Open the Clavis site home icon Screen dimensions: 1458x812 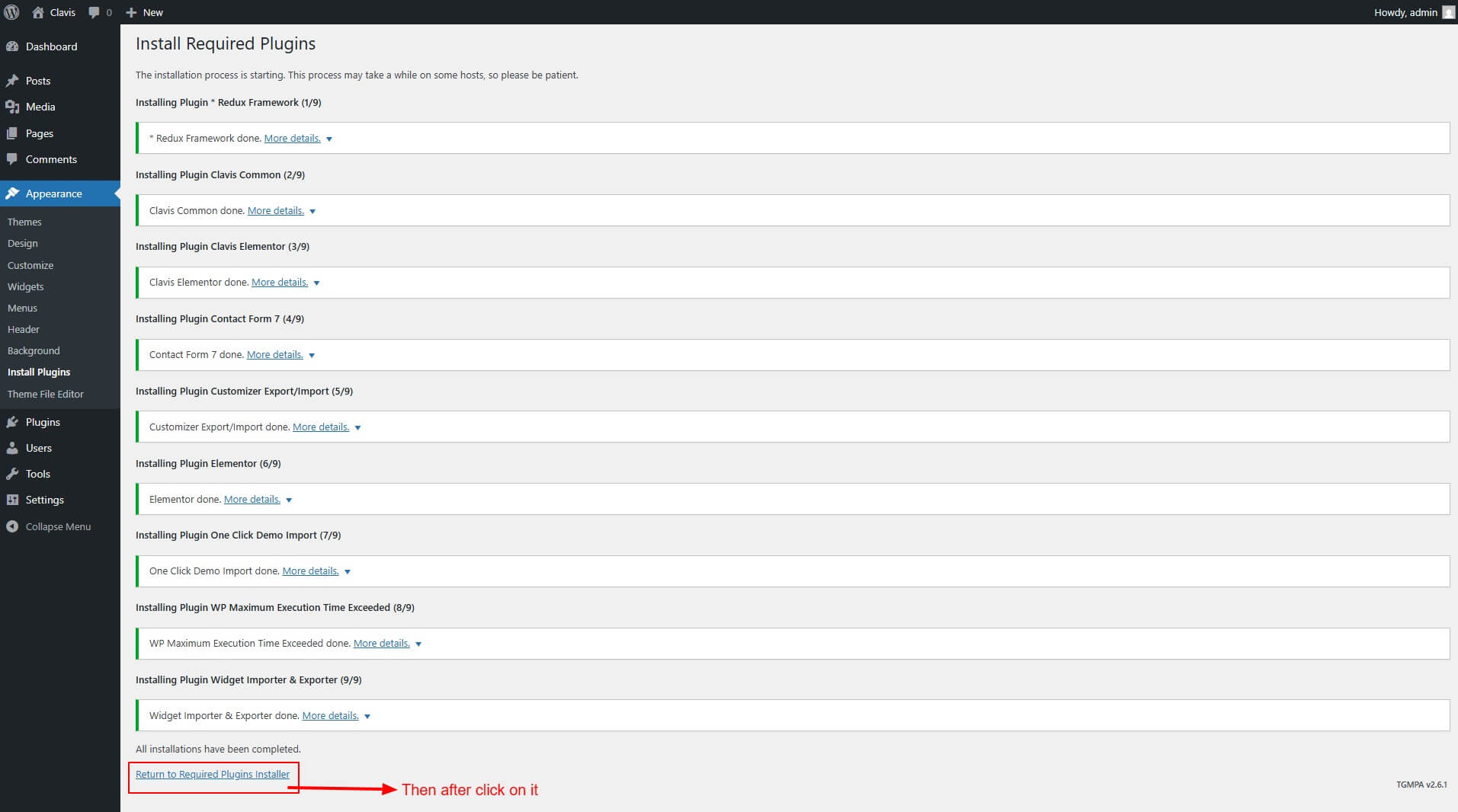(x=38, y=12)
